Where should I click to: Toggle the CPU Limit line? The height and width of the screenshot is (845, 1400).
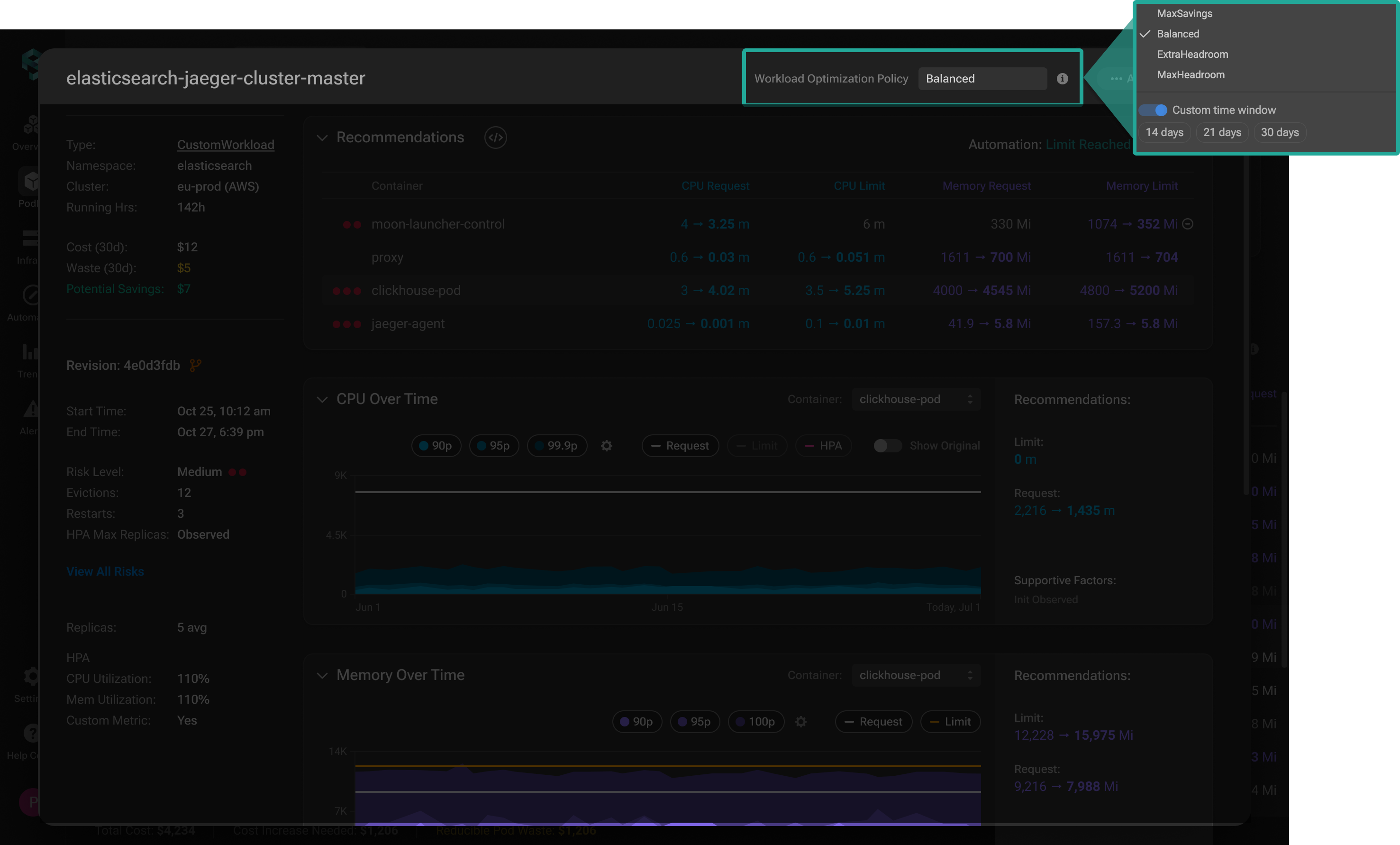[x=757, y=446]
